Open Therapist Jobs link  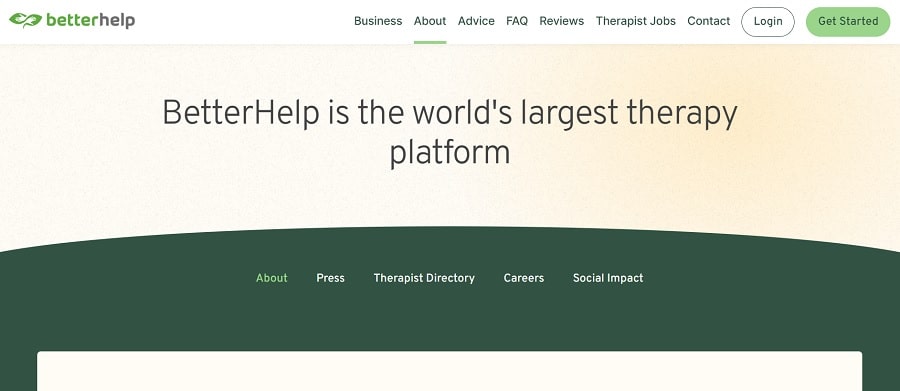point(635,21)
